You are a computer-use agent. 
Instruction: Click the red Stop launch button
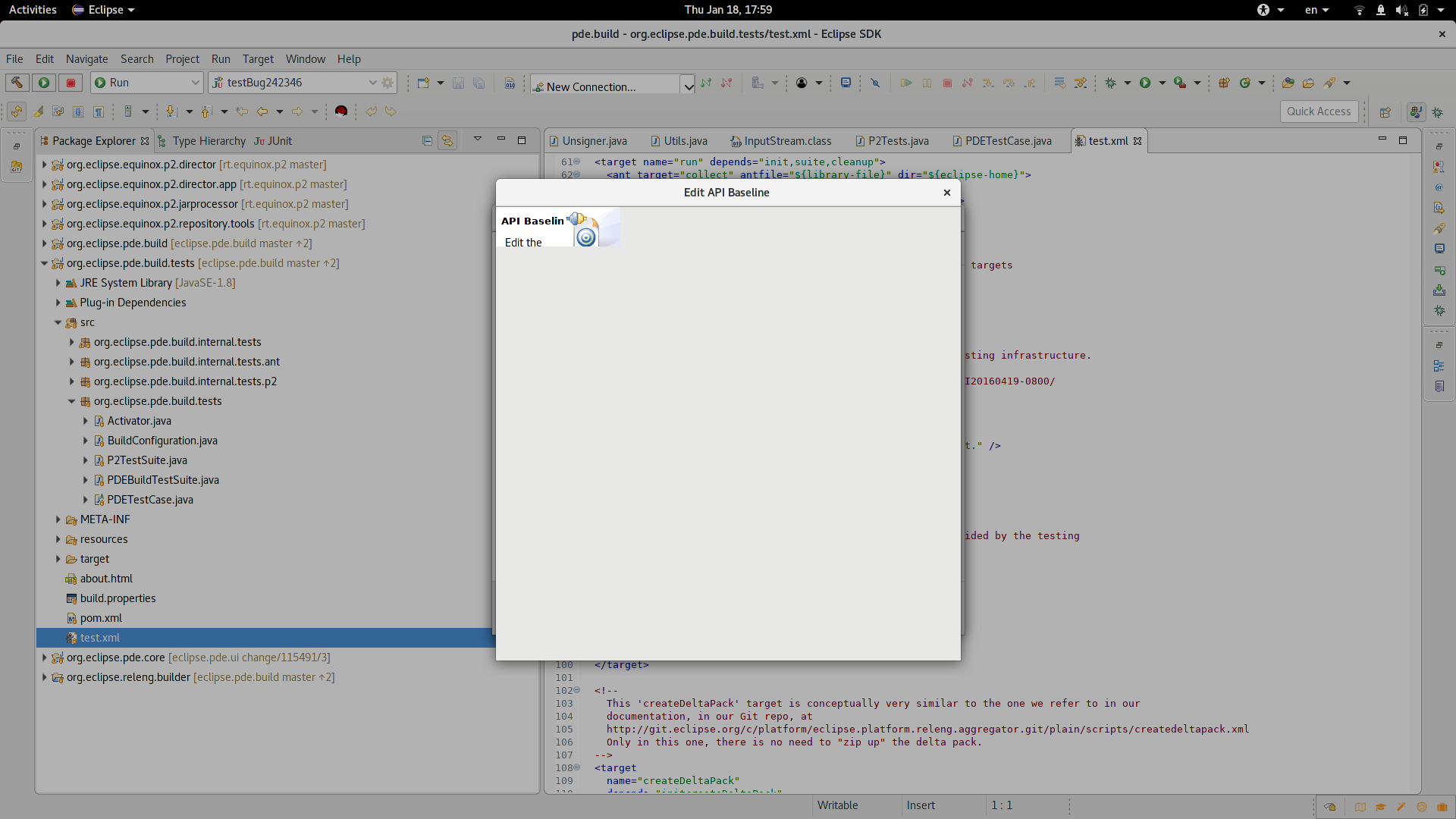pyautogui.click(x=71, y=83)
